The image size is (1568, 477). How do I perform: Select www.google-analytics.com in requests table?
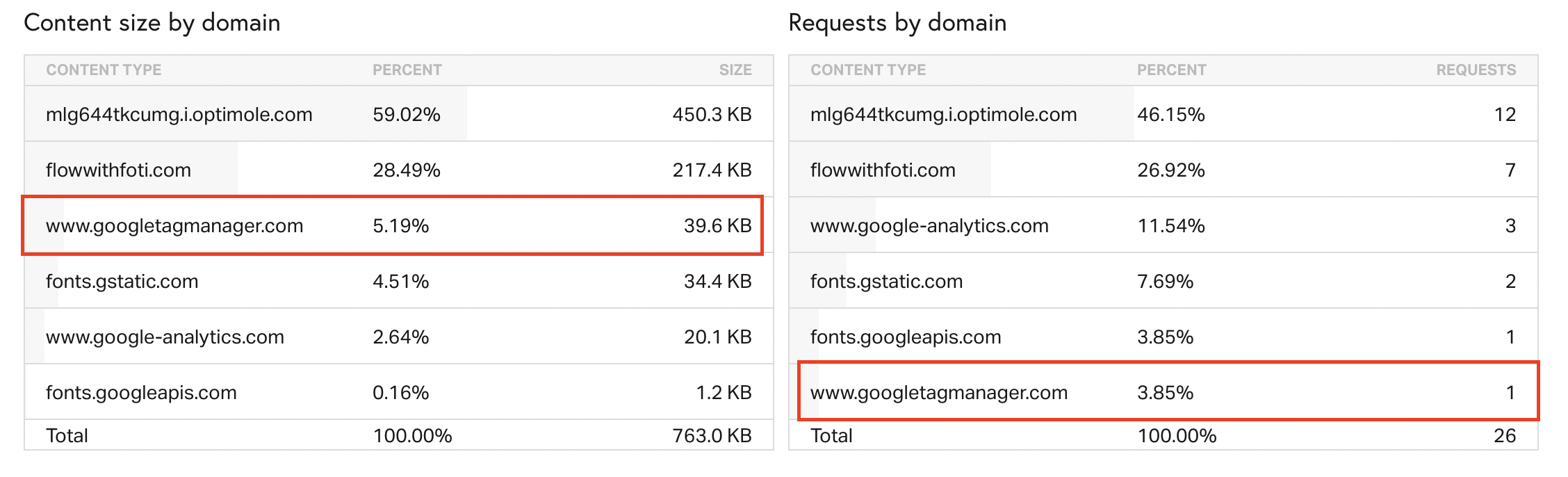coord(930,226)
